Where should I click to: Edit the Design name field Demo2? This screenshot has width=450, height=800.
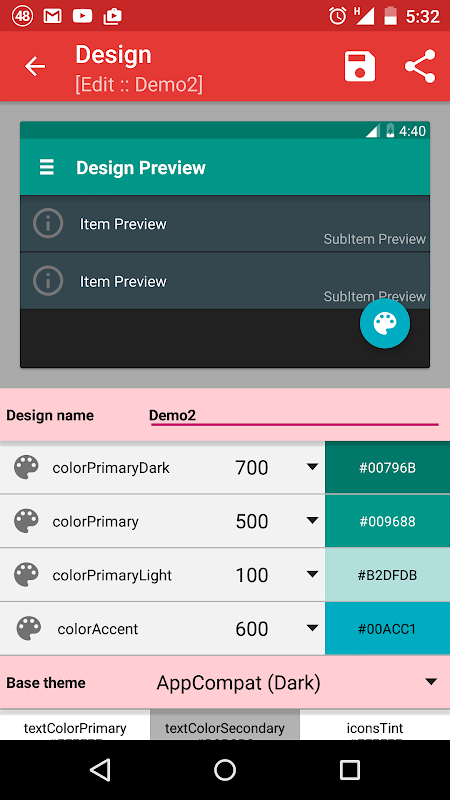[x=294, y=415]
